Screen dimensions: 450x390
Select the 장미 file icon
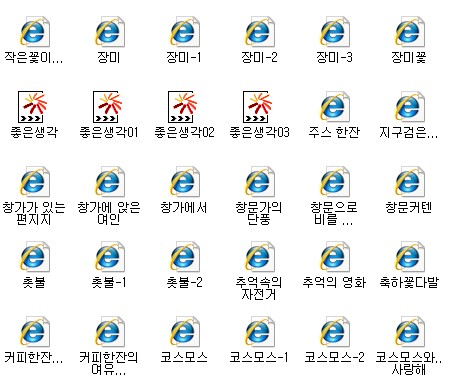tap(109, 32)
